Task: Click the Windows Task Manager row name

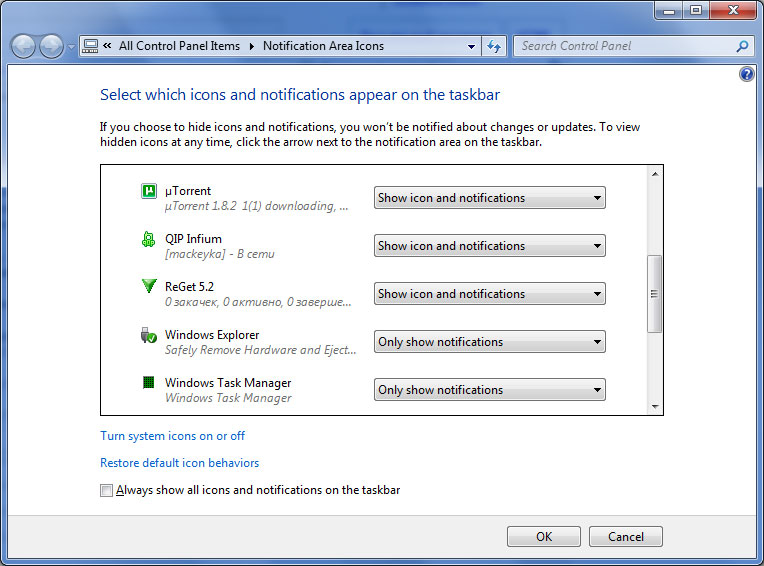Action: 228,383
